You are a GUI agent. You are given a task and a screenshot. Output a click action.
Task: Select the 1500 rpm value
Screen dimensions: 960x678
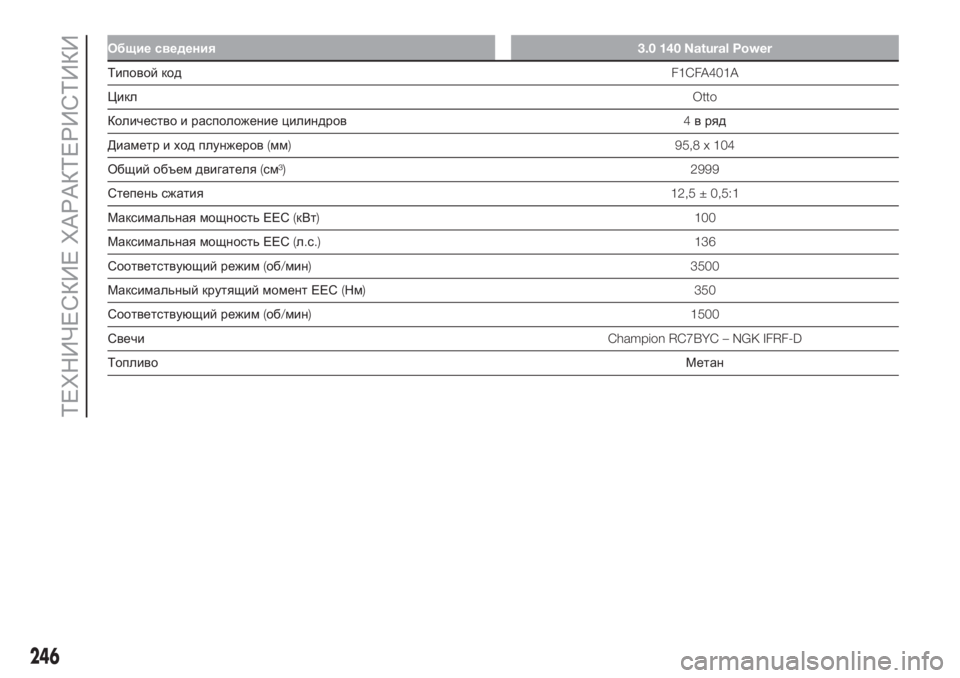click(705, 314)
